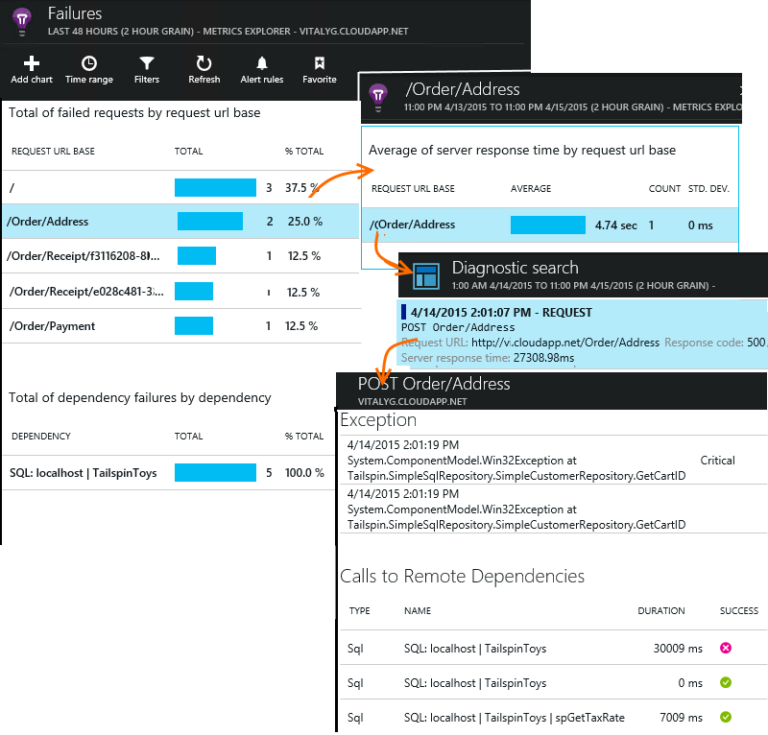This screenshot has height=735, width=768.
Task: Open the spGetTaxRate SQL dependency call
Action: point(553,717)
